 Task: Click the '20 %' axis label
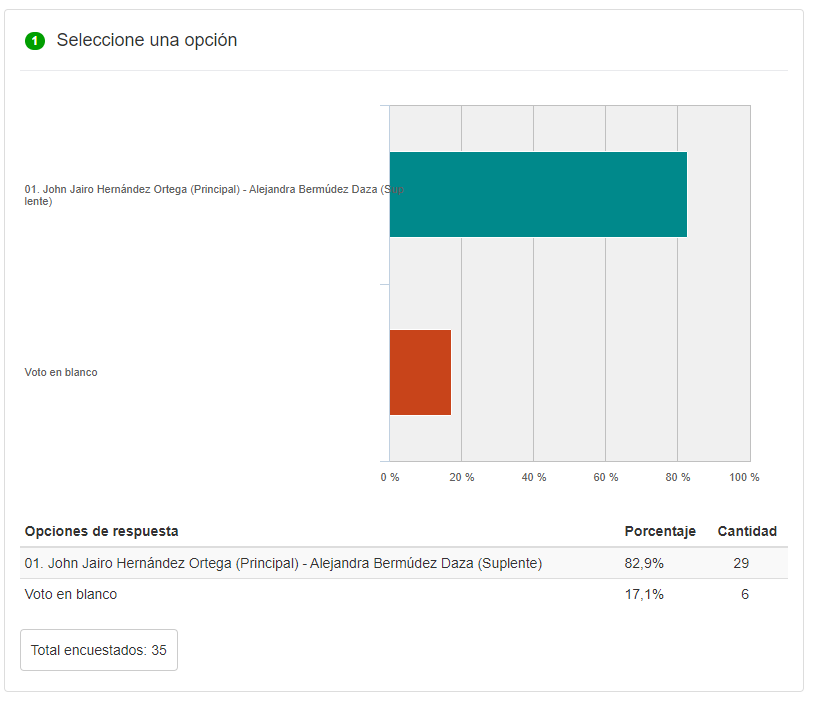click(x=462, y=477)
